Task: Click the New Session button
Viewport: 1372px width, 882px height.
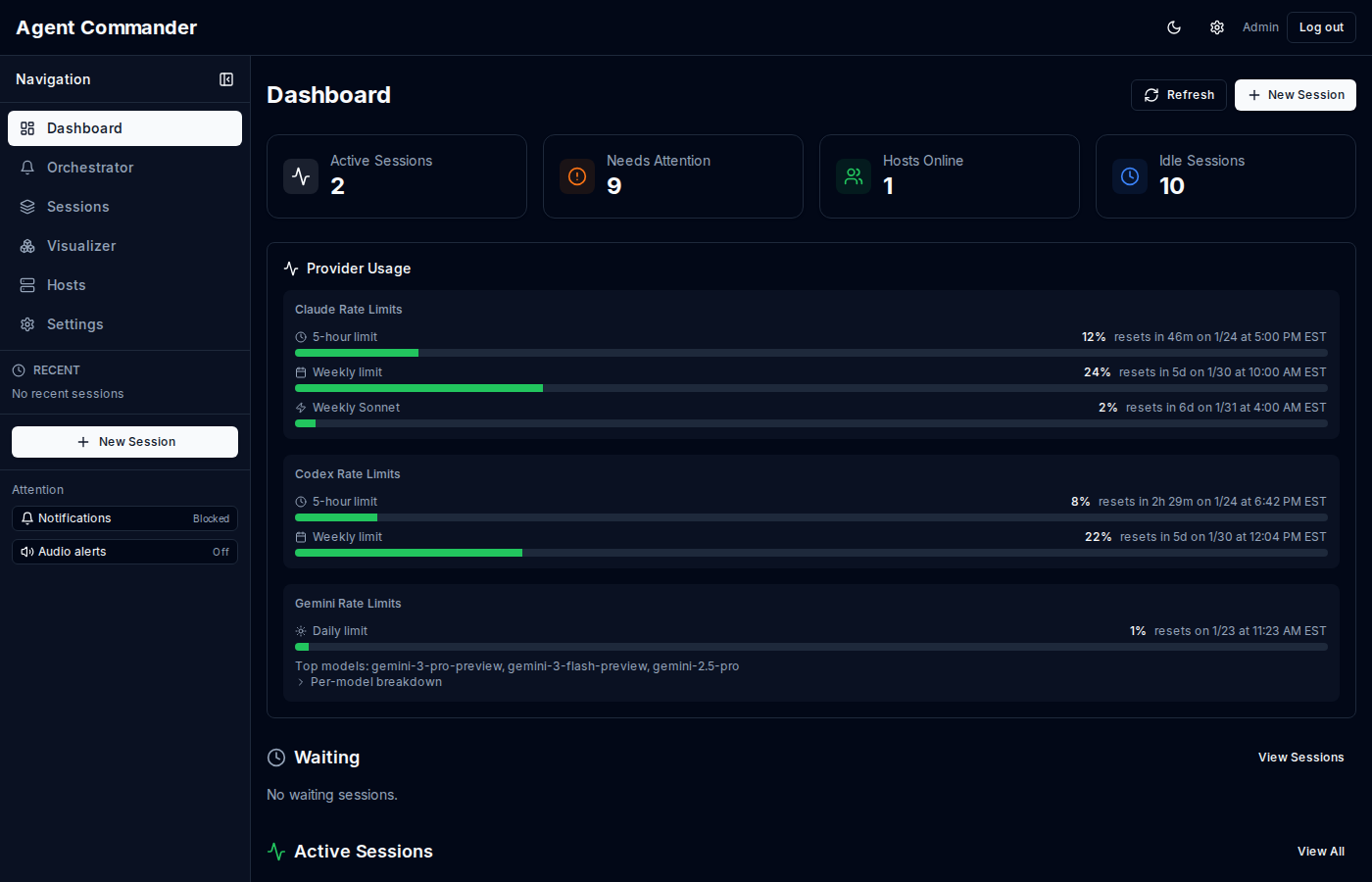Action: point(1295,94)
